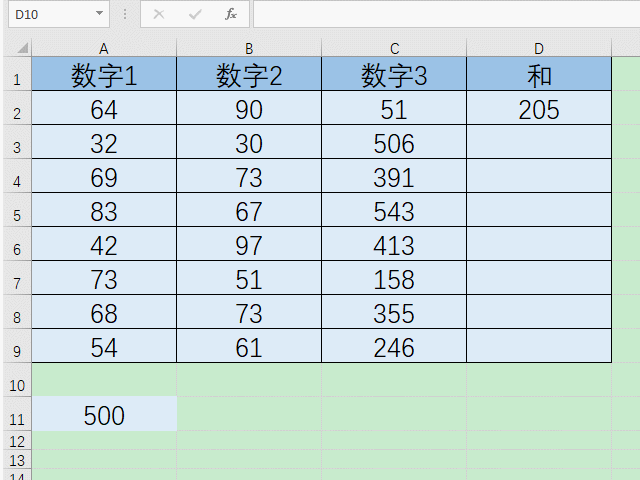Select row 7 header
Image resolution: width=640 pixels, height=480 pixels.
tap(17, 278)
